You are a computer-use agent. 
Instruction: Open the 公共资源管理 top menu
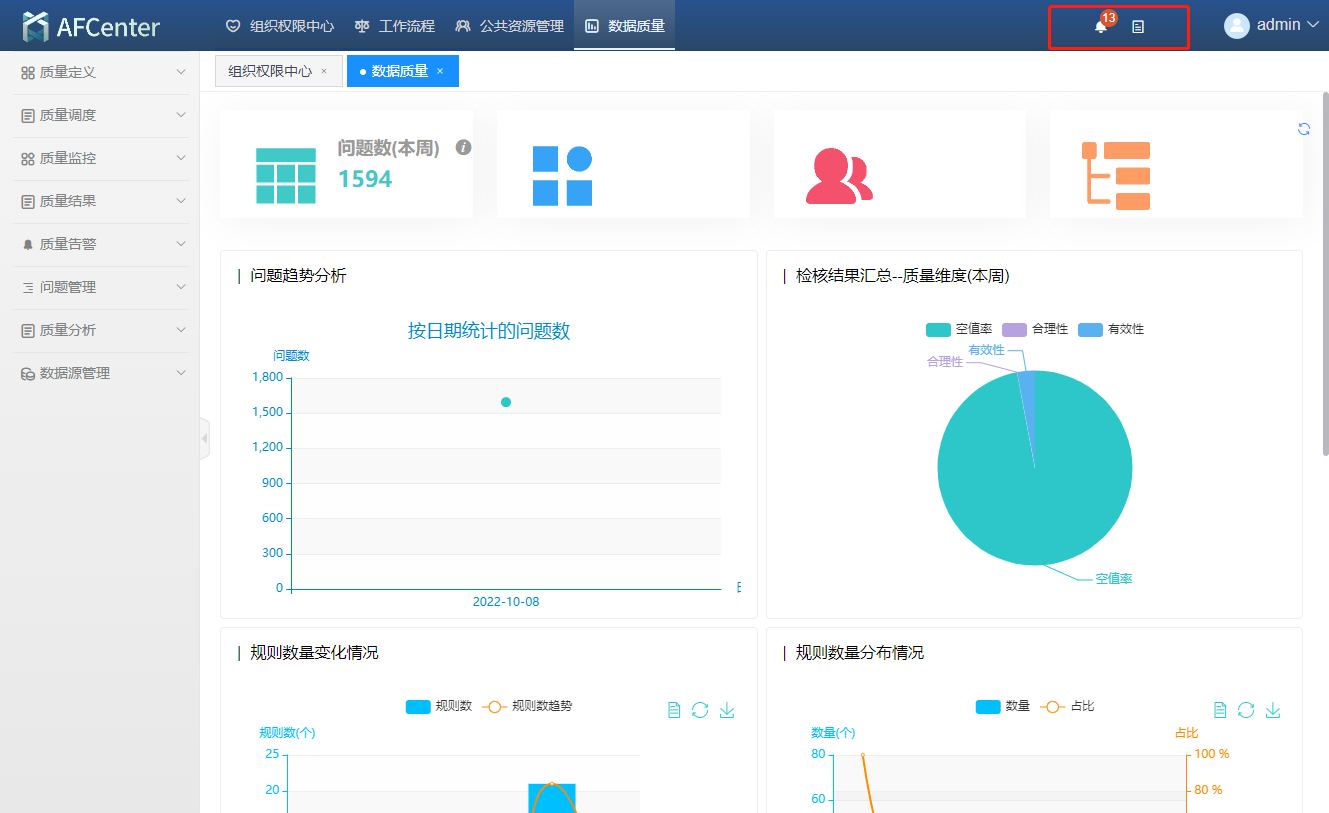click(509, 26)
